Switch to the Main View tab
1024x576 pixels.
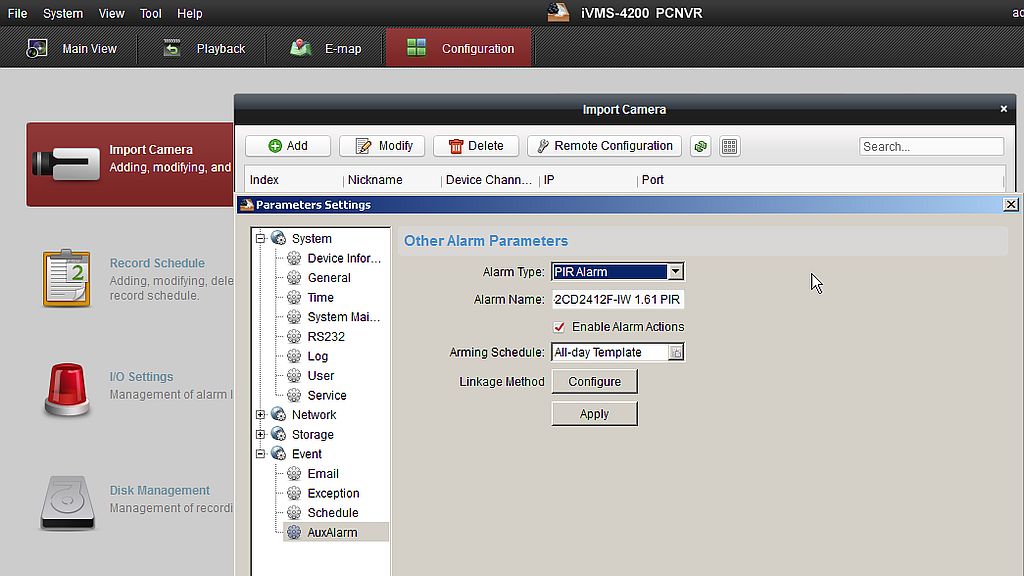coord(71,48)
